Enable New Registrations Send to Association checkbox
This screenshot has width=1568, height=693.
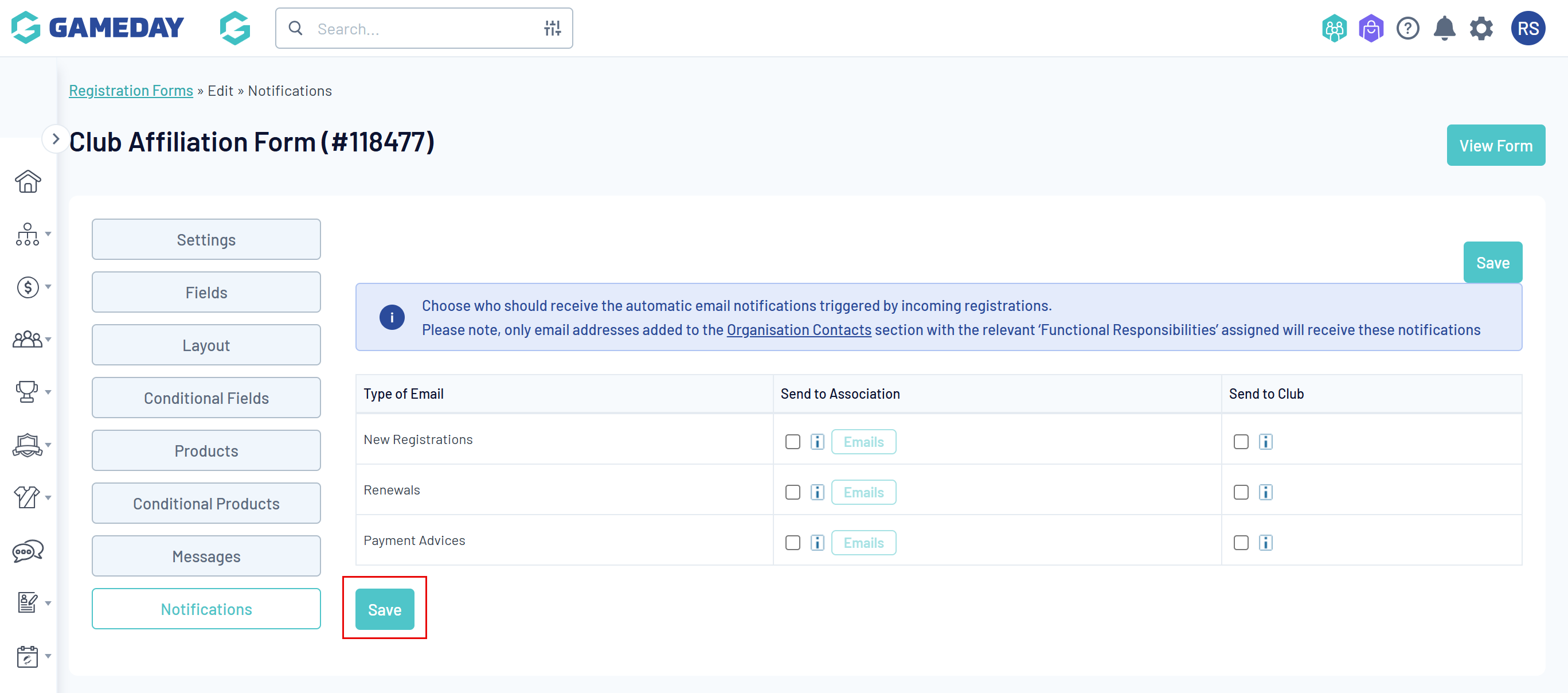pos(792,442)
